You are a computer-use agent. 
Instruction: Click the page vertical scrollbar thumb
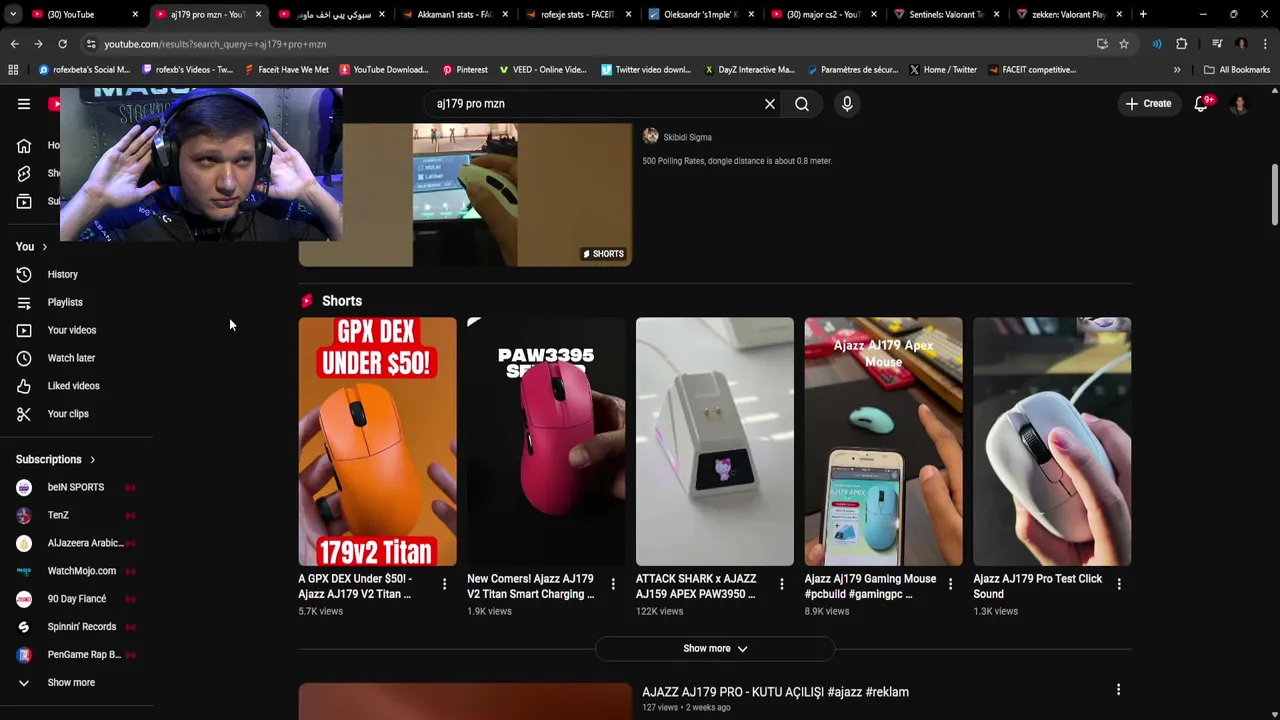pyautogui.click(x=1274, y=195)
